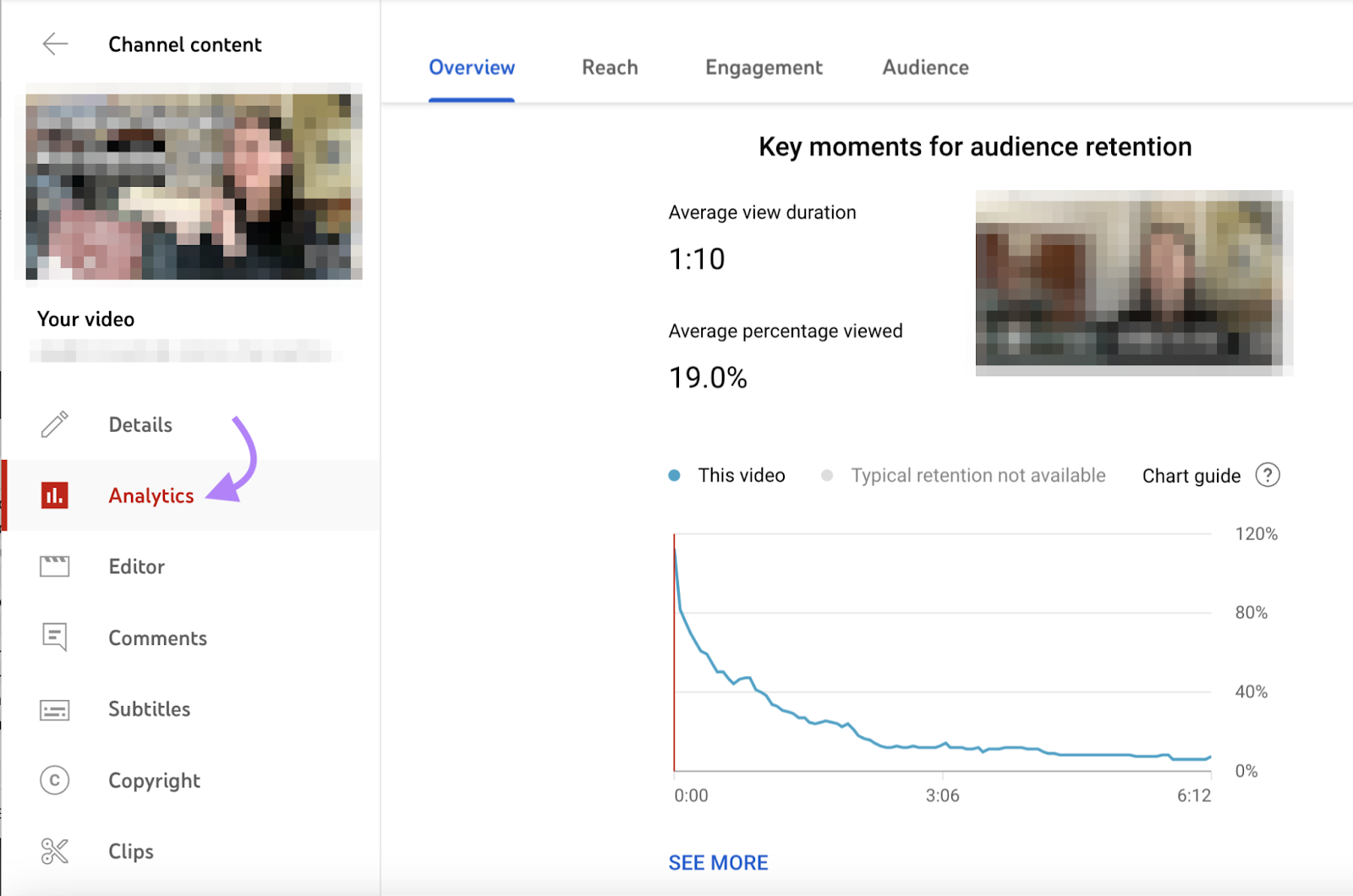The height and width of the screenshot is (896, 1353).
Task: Select the Engagement tab
Action: pyautogui.click(x=763, y=67)
